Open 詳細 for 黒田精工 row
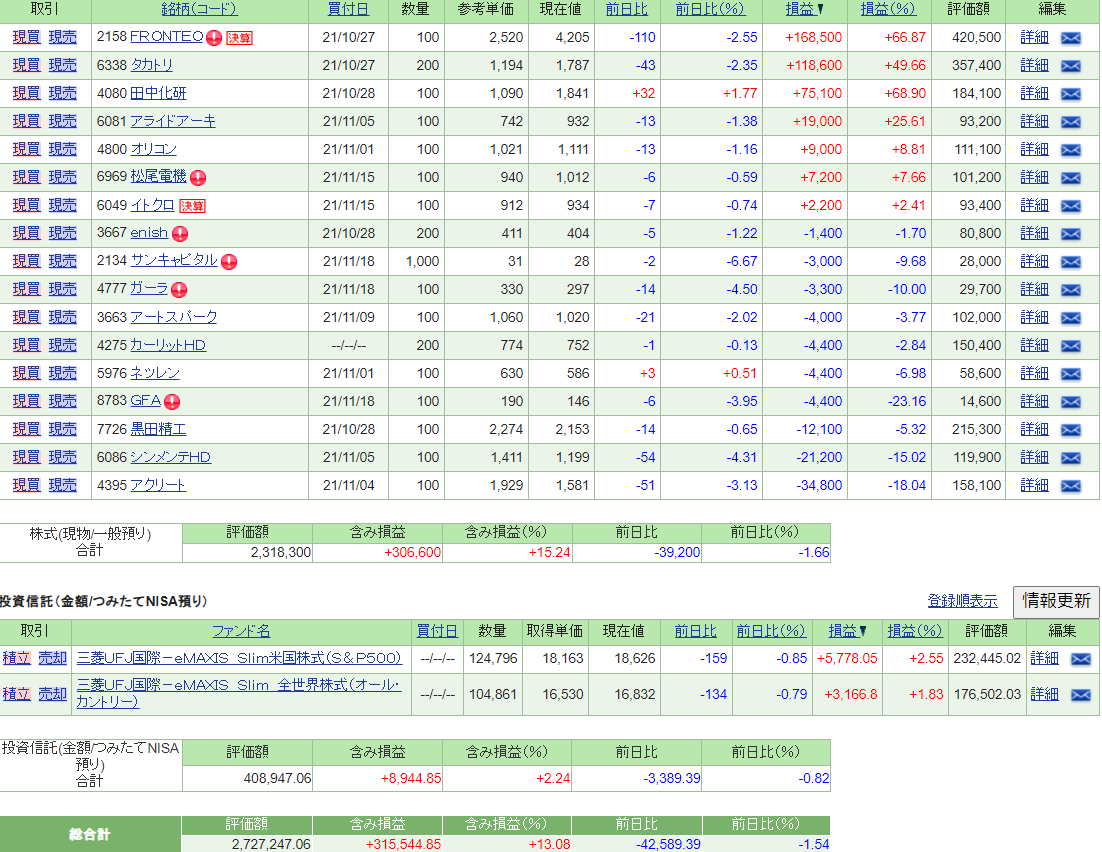The height and width of the screenshot is (852, 1102). (1034, 429)
